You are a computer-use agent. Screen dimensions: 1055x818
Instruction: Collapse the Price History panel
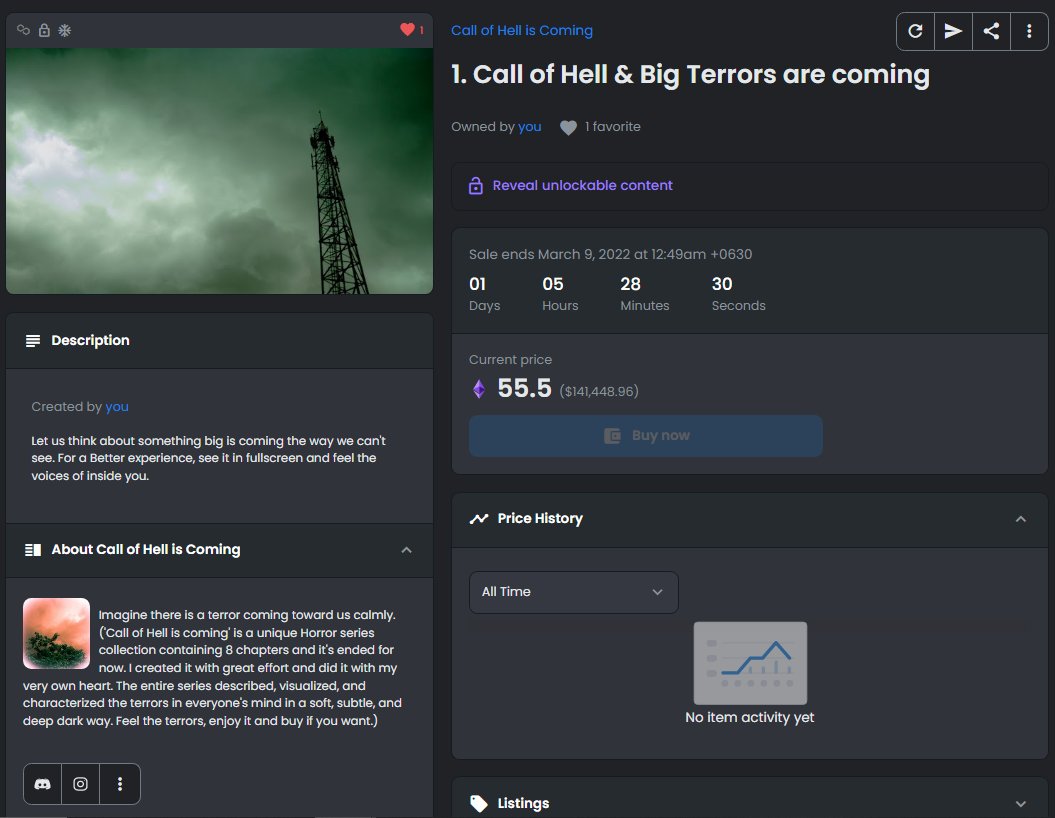click(1021, 519)
